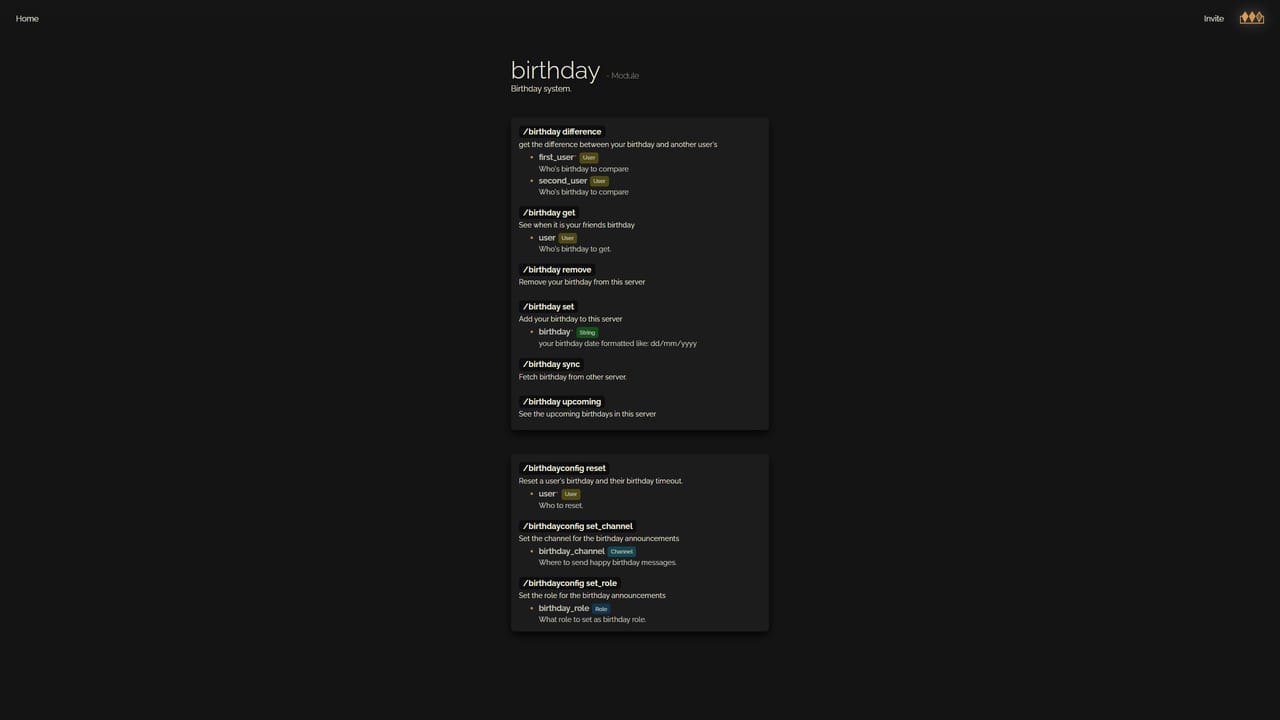Open the Invite link in the header
Viewport: 1280px width, 720px height.
(1213, 18)
